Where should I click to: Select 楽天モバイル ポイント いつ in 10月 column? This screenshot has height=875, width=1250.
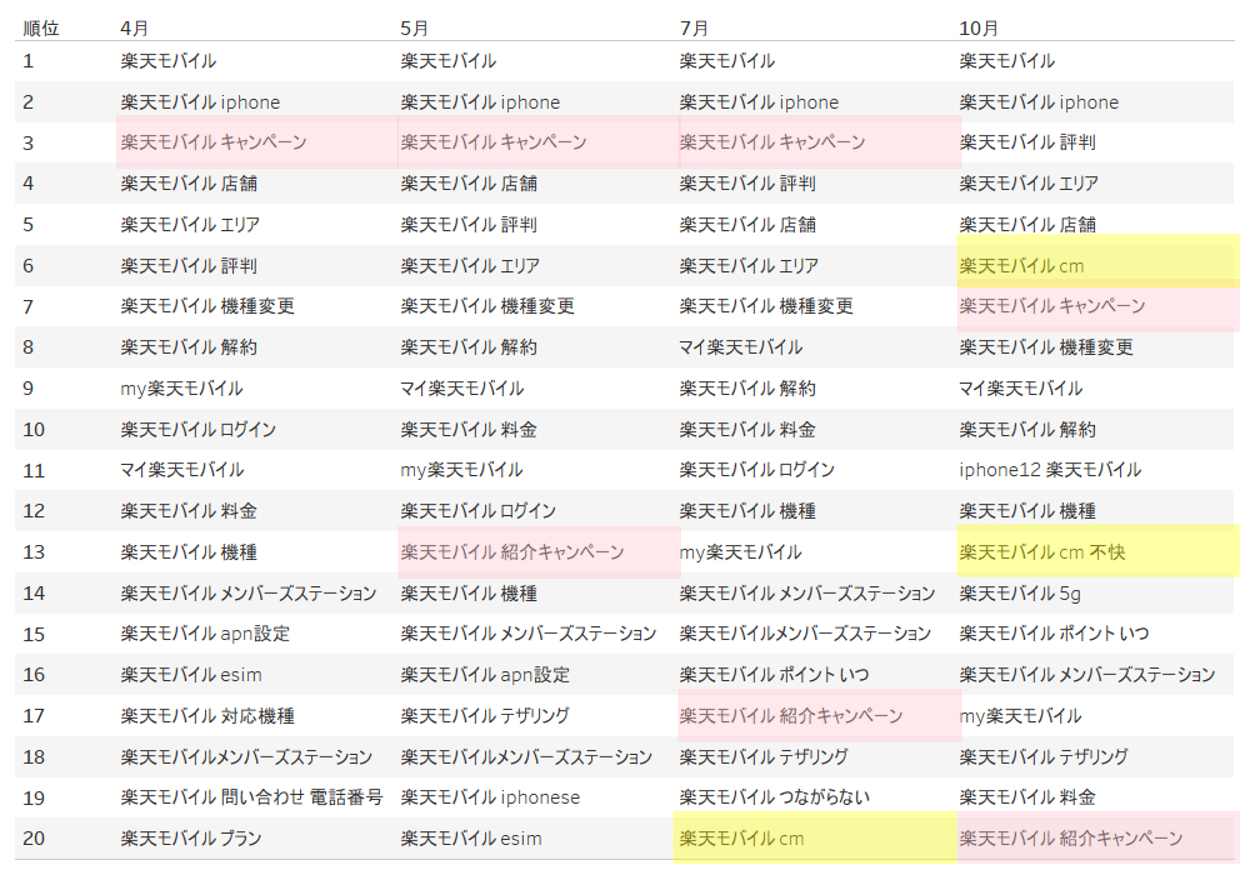point(1054,634)
